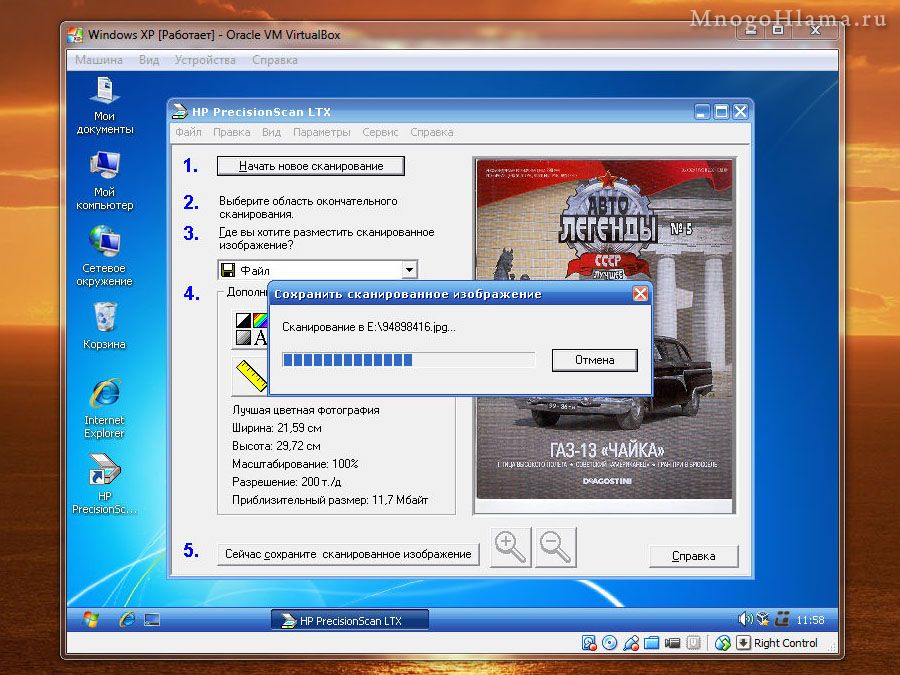The image size is (900, 675).
Task: Open PrecisionScan Сервис menu
Action: 380,132
